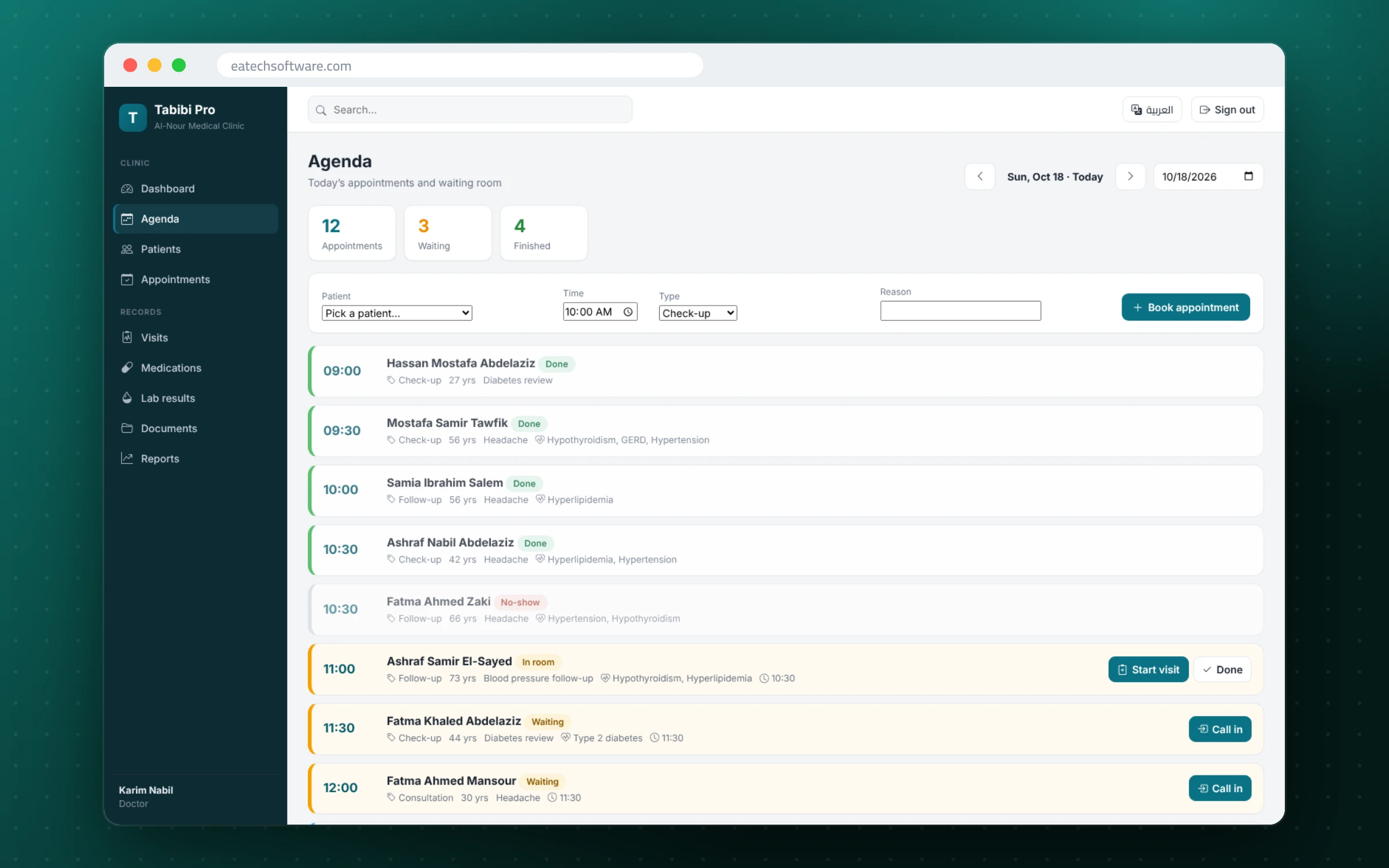Call in Fatma Ahmed Mansour
Viewport: 1389px width, 868px height.
coord(1220,788)
